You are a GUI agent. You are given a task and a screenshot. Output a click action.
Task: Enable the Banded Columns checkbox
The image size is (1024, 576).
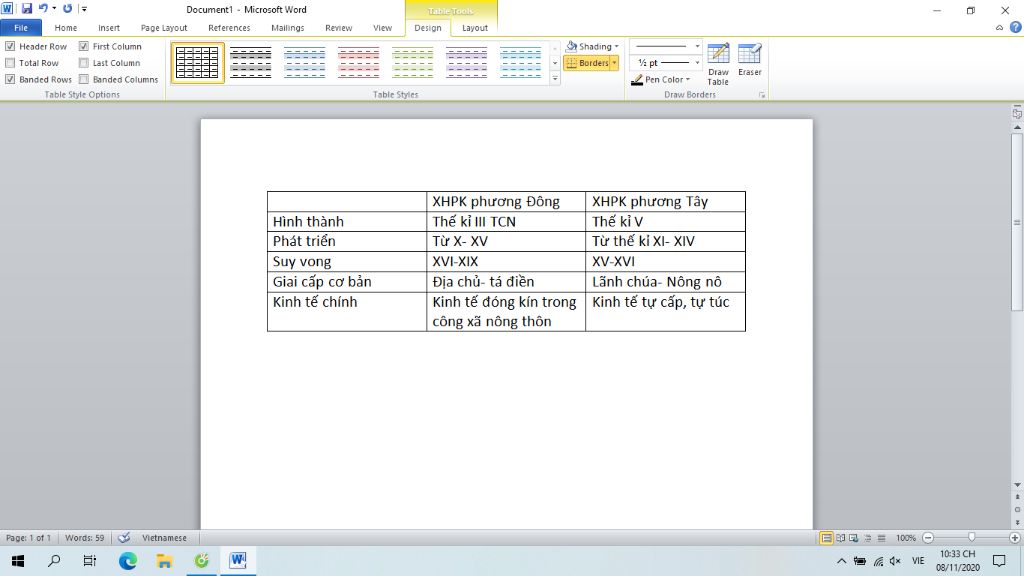pyautogui.click(x=84, y=79)
